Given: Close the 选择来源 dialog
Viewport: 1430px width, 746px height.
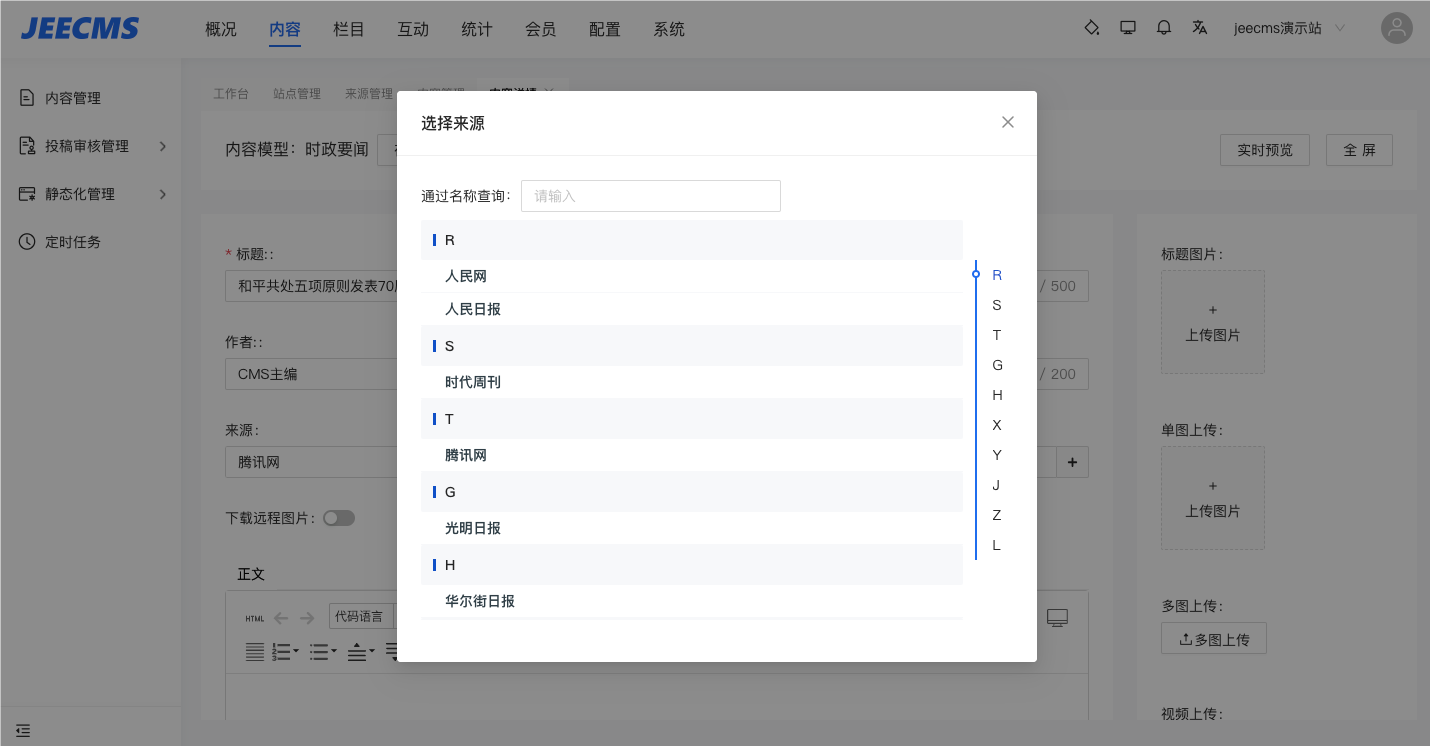Looking at the screenshot, I should pos(1007,122).
